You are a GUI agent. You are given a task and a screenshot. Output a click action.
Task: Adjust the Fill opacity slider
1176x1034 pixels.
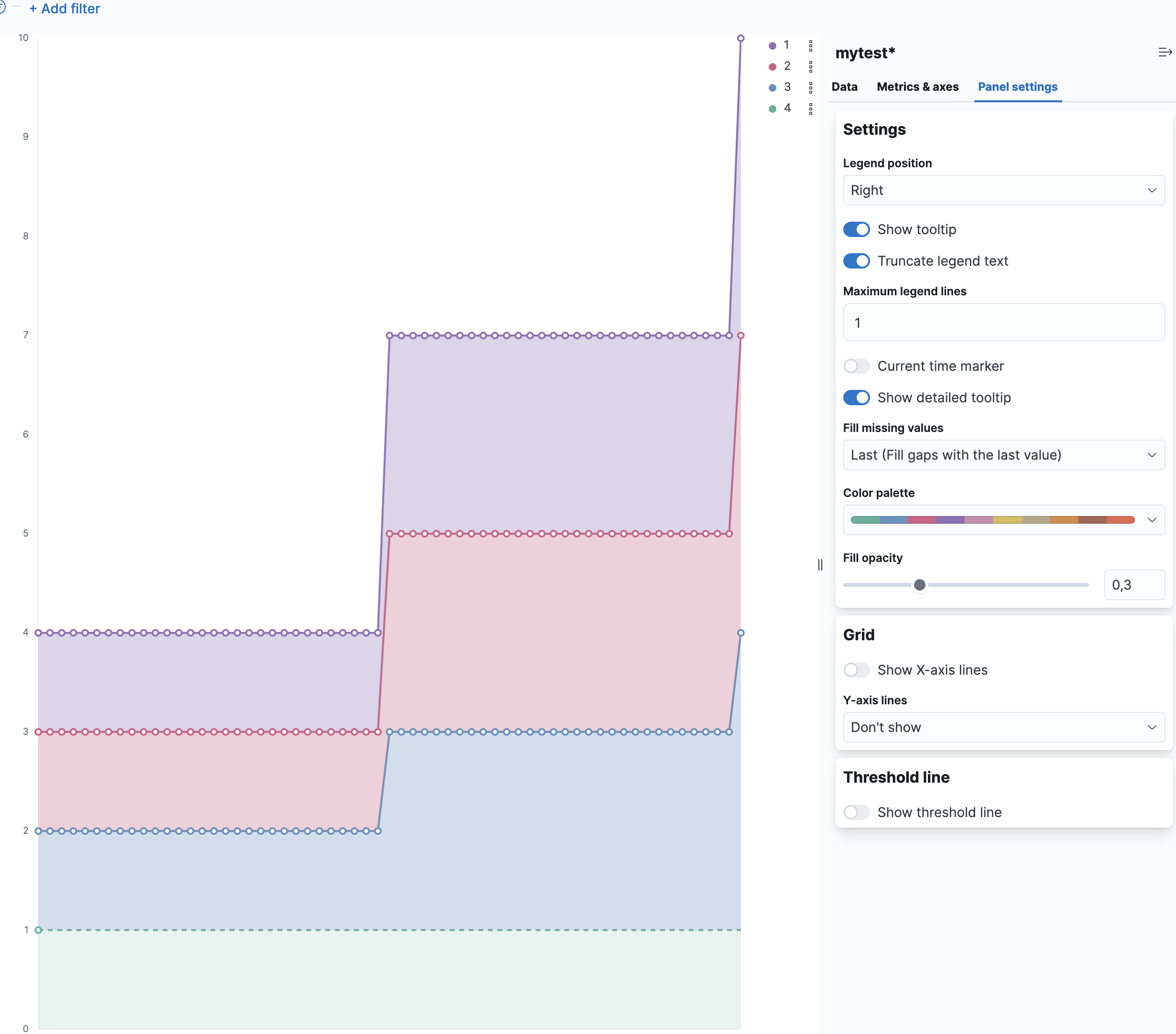(920, 584)
